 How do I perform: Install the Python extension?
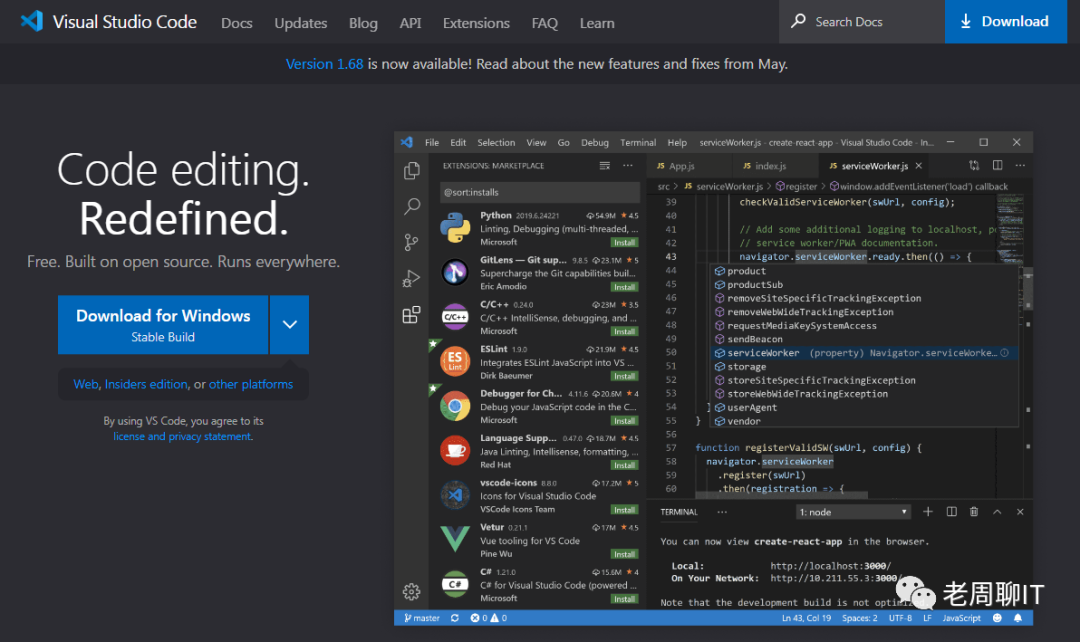[624, 242]
